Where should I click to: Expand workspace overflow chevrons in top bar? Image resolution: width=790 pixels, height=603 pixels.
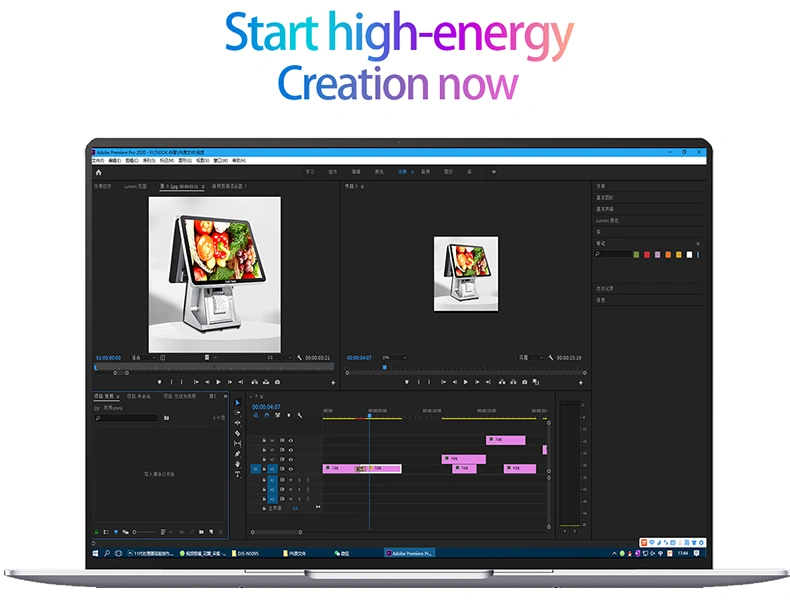(494, 172)
